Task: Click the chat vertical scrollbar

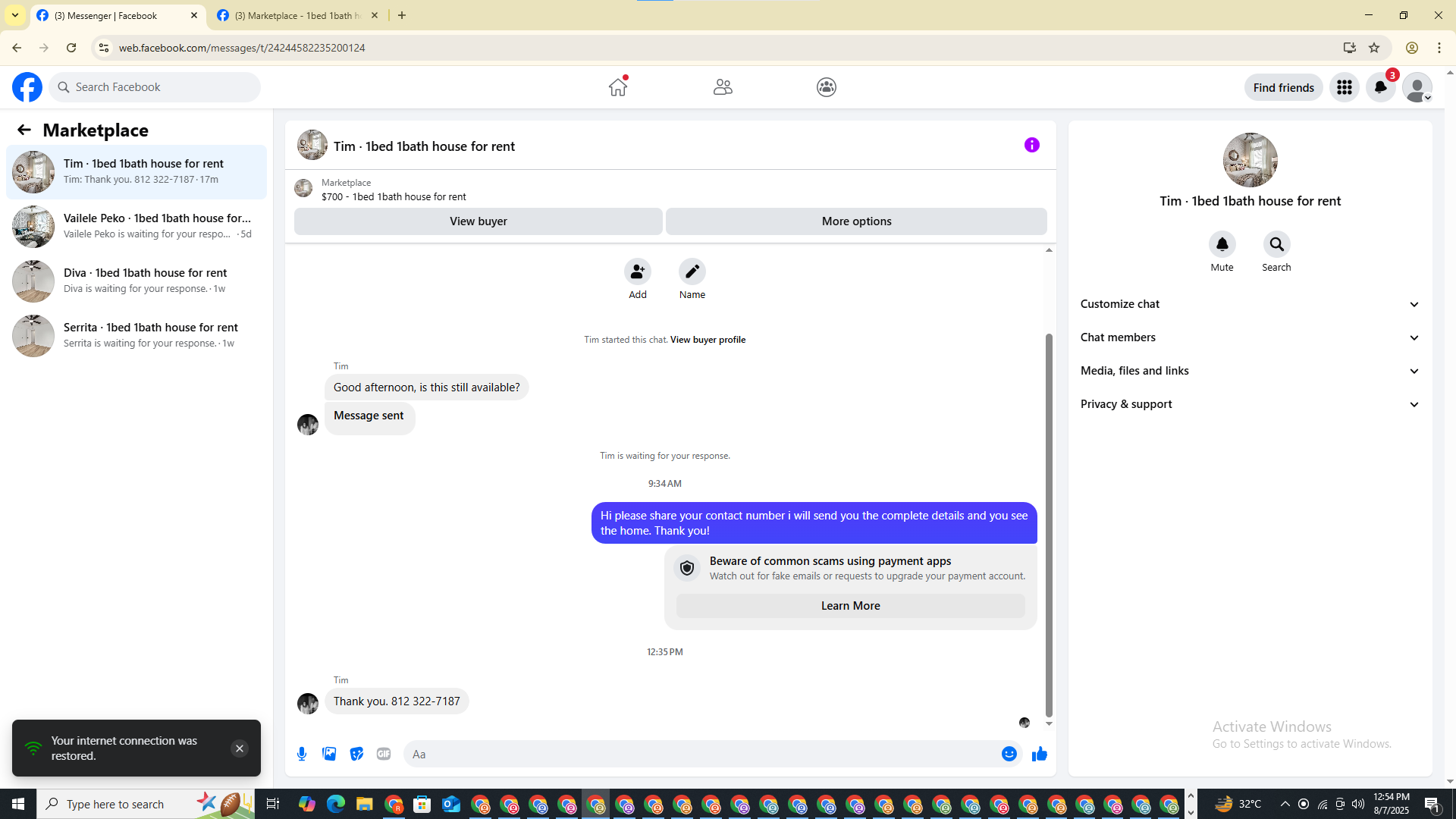Action: [1049, 523]
